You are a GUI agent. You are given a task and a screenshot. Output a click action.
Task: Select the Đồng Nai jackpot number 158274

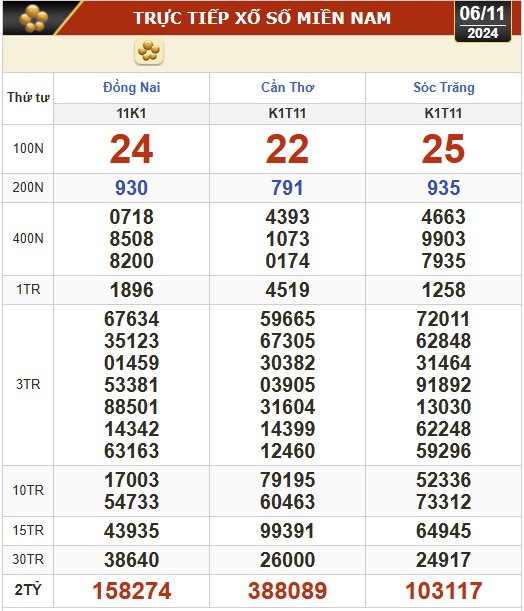click(132, 590)
